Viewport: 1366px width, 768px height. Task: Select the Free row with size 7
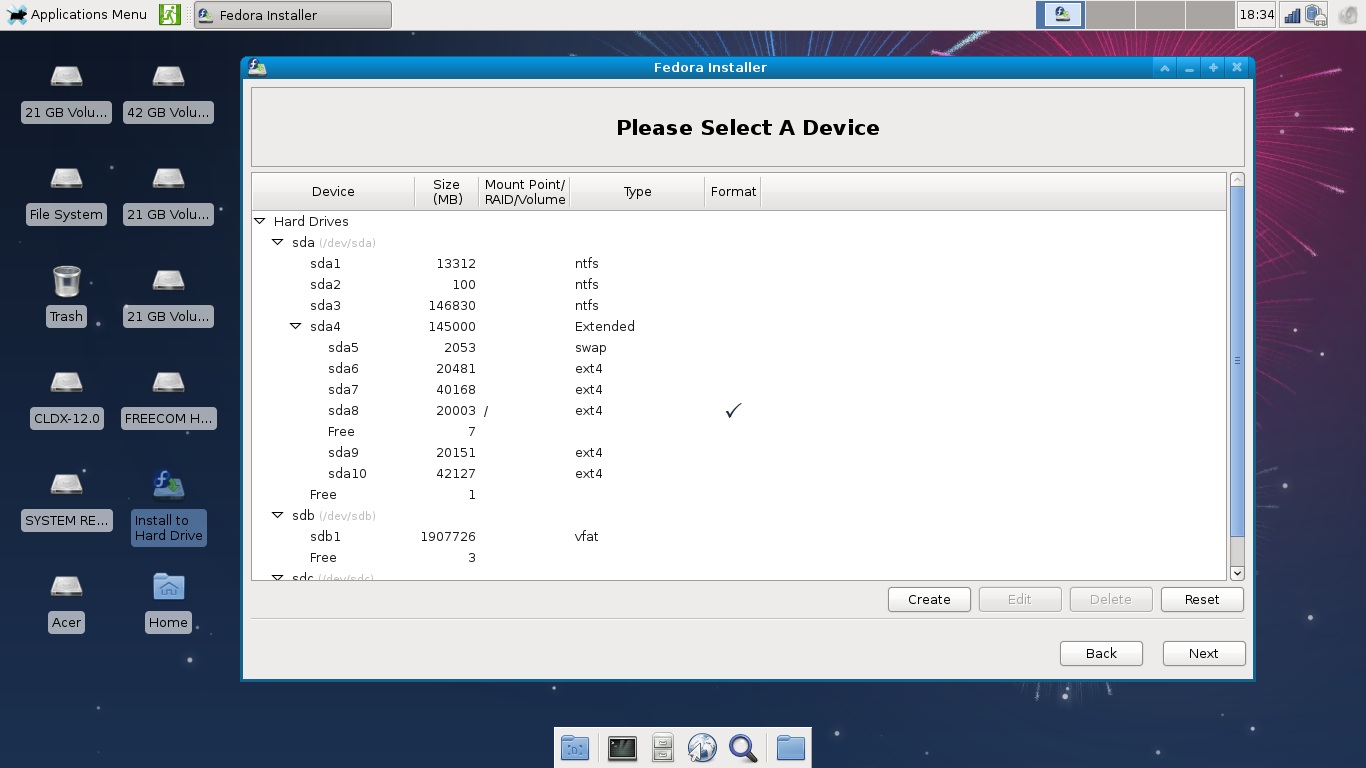click(x=738, y=431)
